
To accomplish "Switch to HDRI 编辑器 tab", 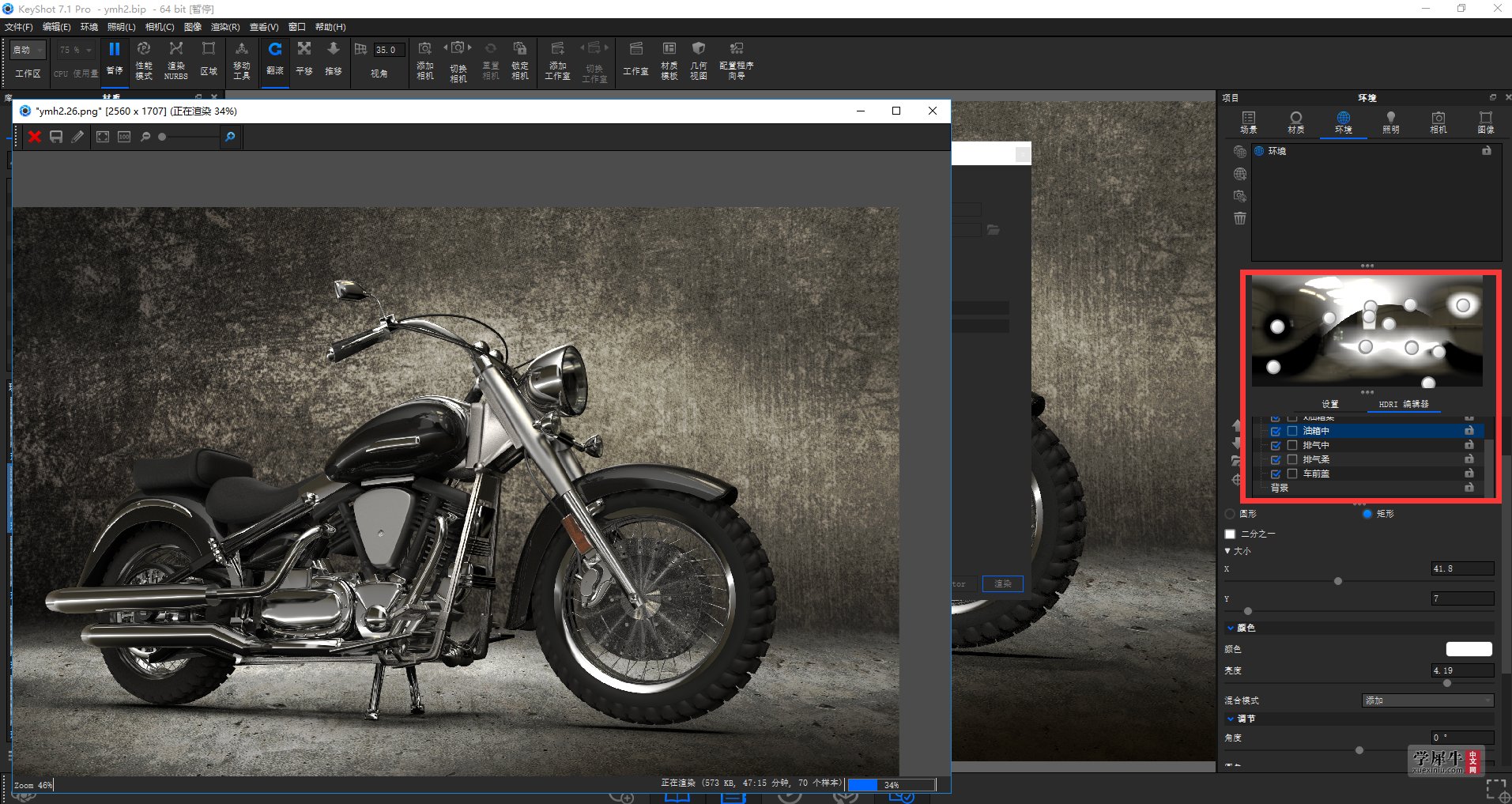I will [x=1404, y=404].
